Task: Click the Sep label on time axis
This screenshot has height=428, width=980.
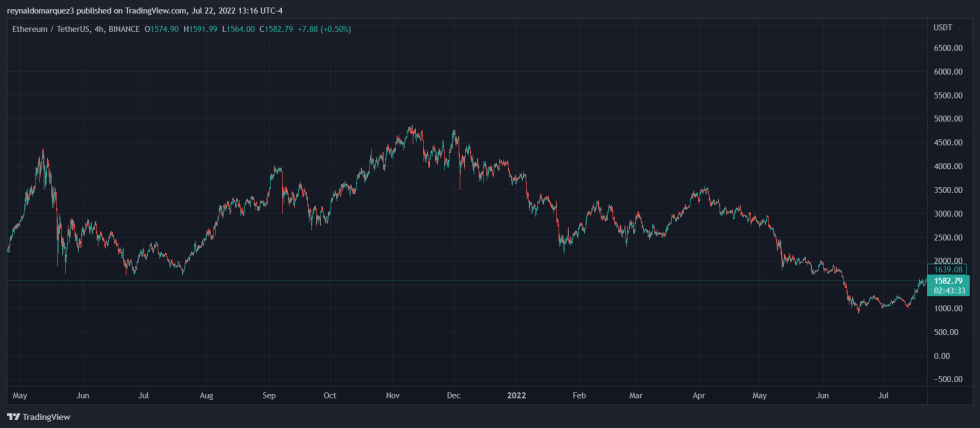Action: [268, 396]
